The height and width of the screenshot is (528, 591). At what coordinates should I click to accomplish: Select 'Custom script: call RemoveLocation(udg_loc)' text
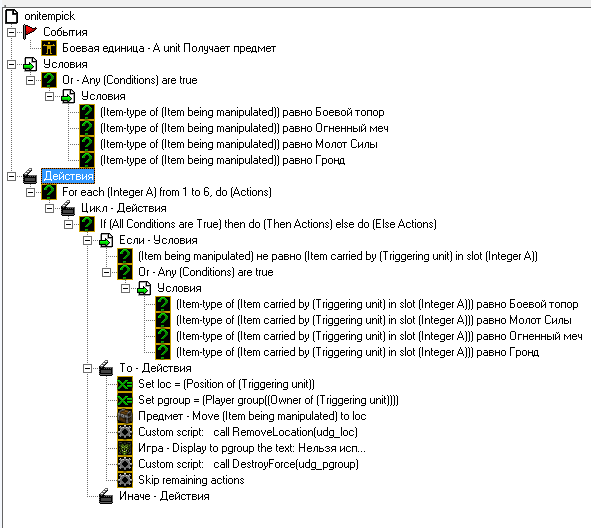click(248, 432)
